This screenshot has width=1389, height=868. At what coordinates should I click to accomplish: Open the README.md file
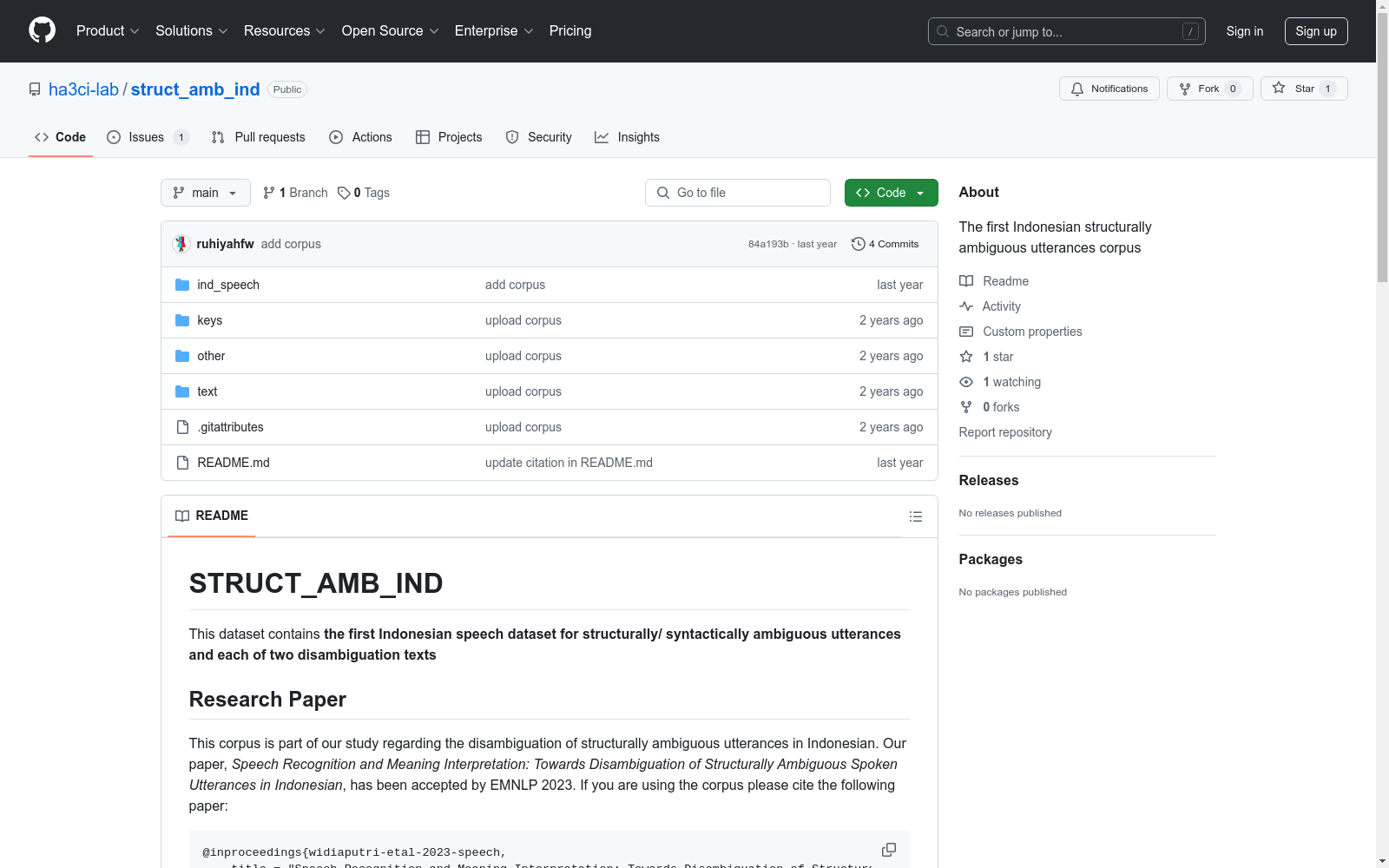click(x=234, y=463)
